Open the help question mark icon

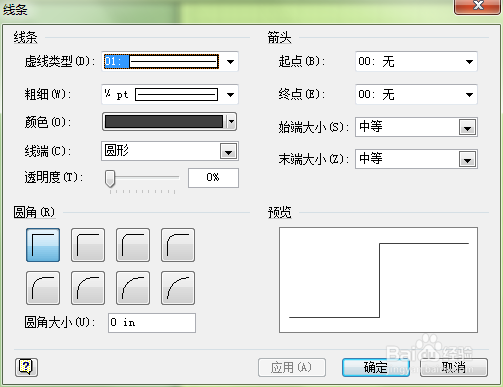click(26, 367)
